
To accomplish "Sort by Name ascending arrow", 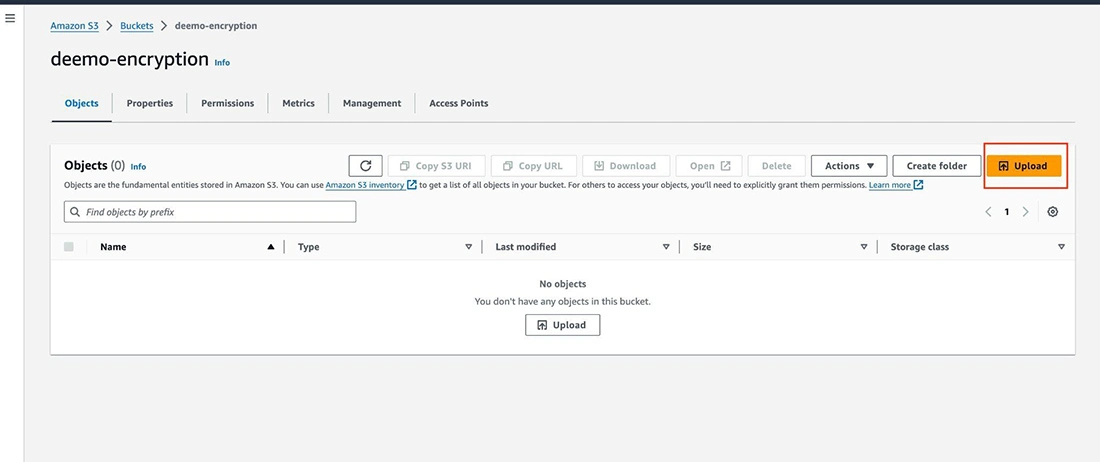I will click(271, 247).
